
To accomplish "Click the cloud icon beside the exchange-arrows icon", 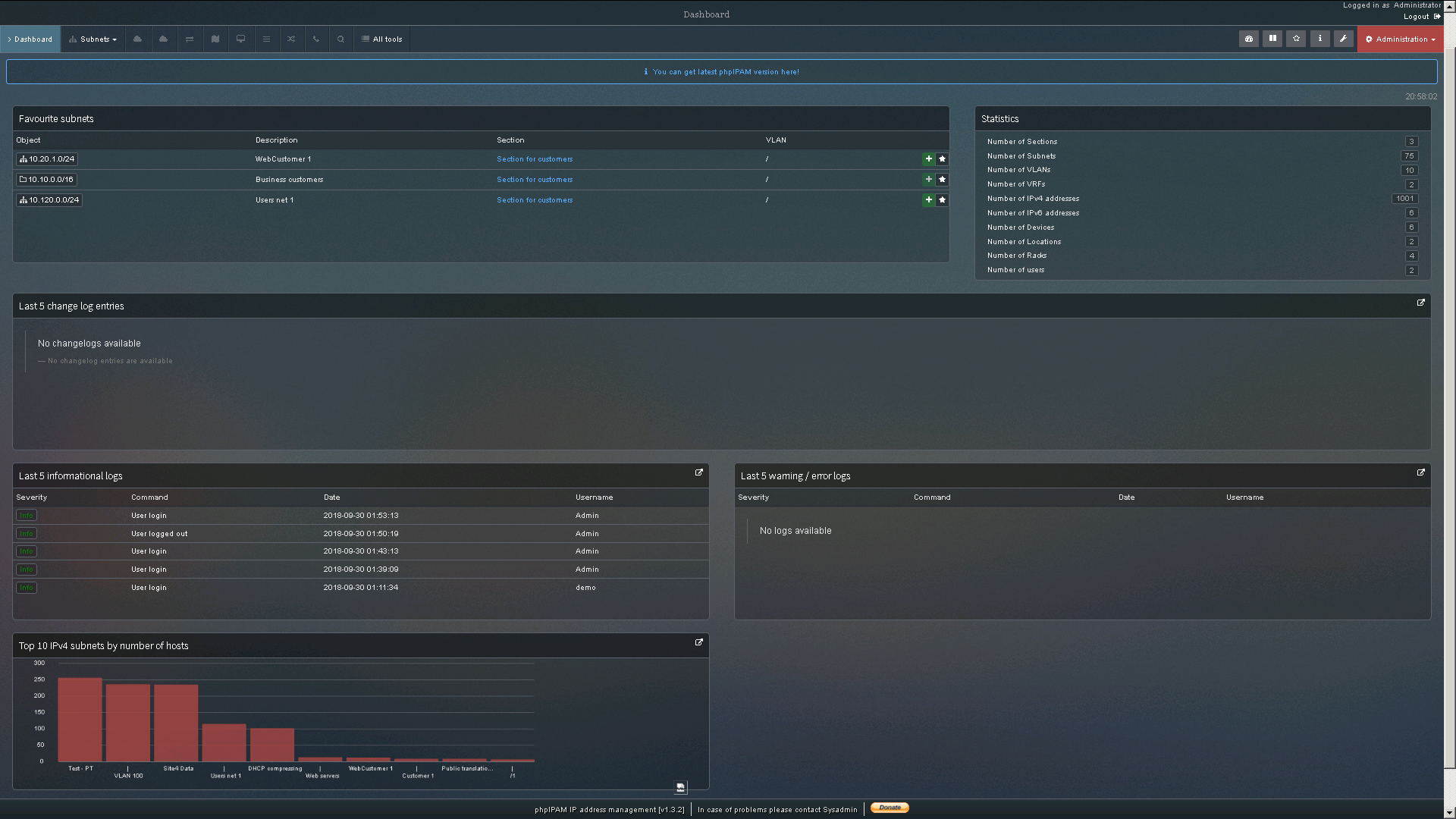I will coord(163,39).
